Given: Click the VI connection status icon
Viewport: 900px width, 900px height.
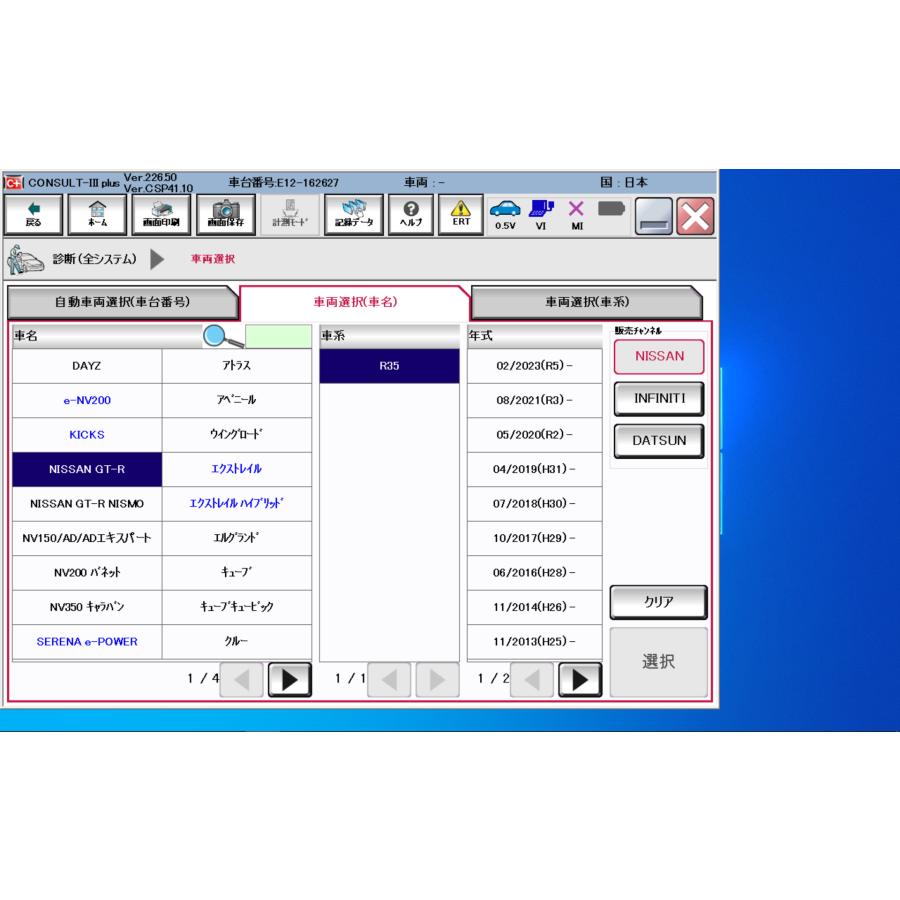Looking at the screenshot, I should (541, 214).
